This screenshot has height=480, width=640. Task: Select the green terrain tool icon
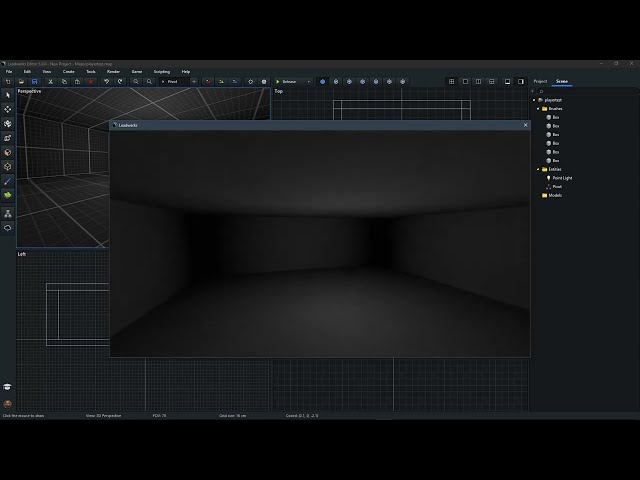click(8, 195)
